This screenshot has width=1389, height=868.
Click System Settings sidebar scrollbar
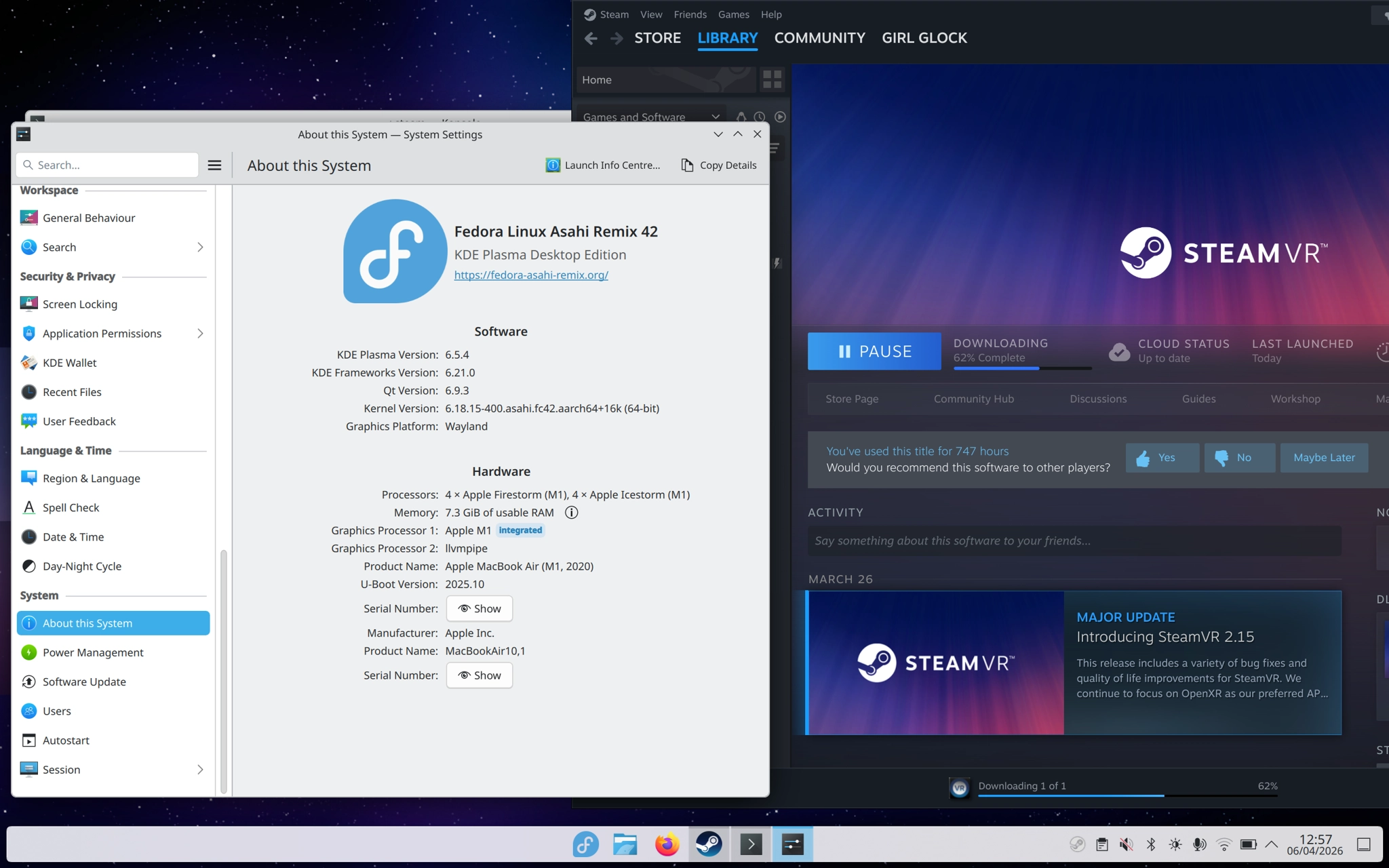pos(224,671)
